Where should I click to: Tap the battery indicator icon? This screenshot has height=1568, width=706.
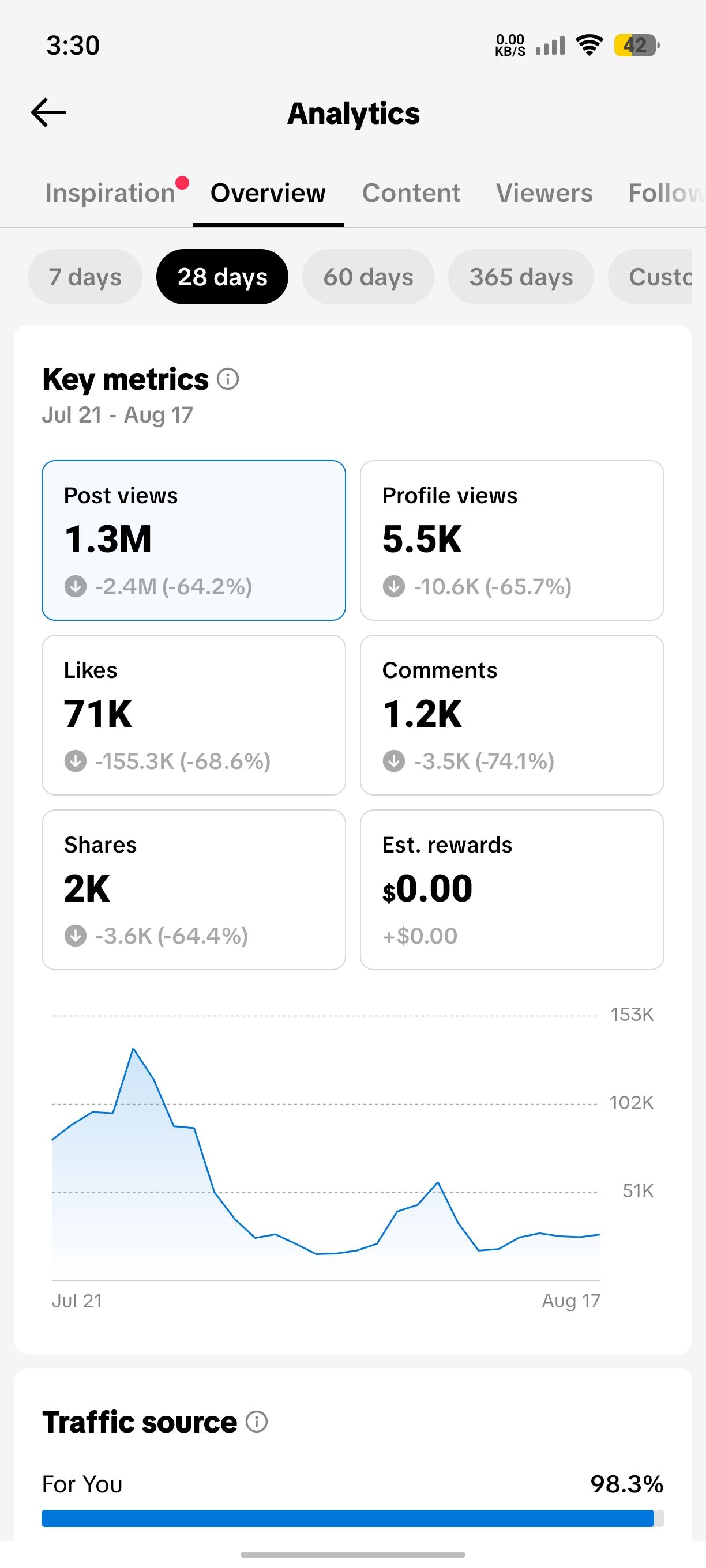pyautogui.click(x=637, y=45)
